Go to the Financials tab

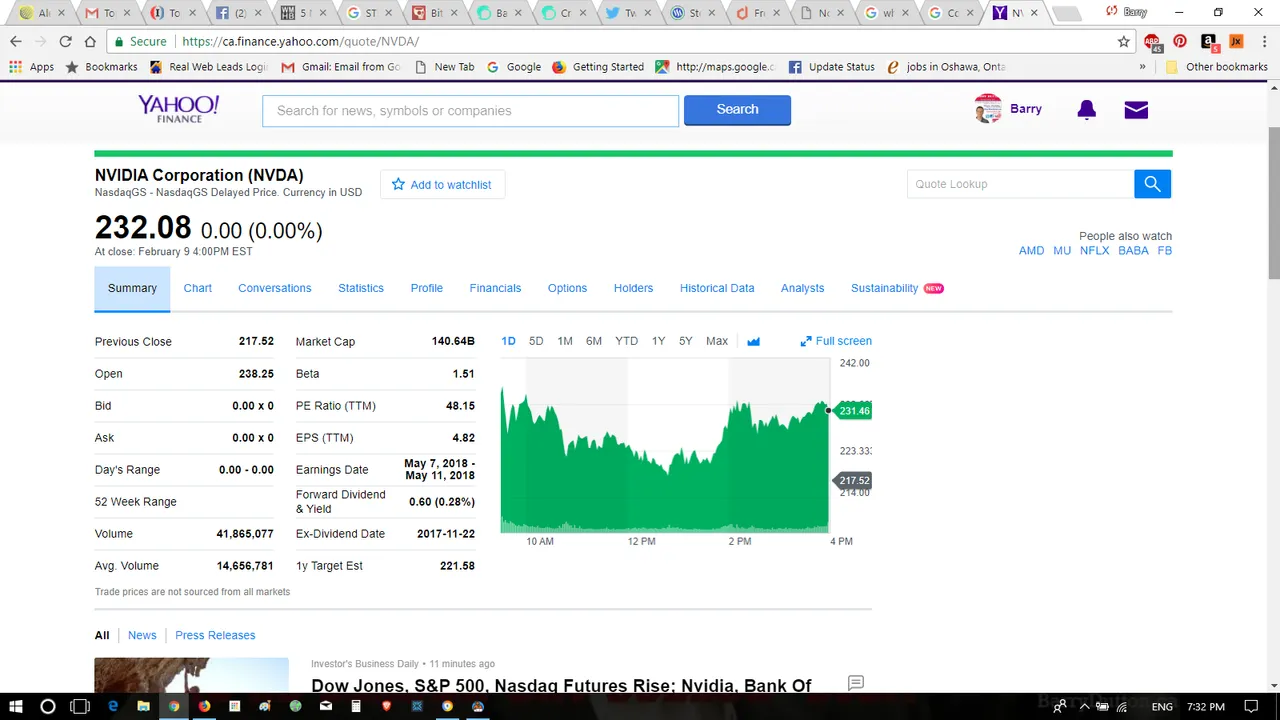click(495, 288)
